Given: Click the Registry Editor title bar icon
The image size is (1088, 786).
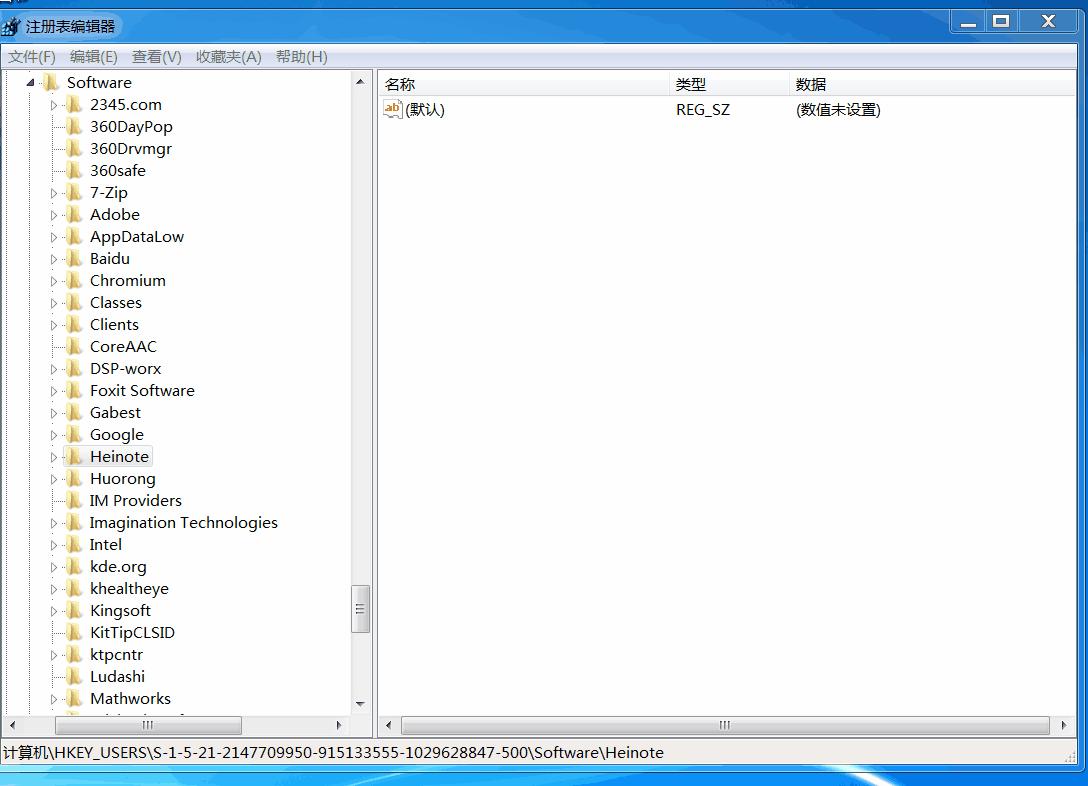Looking at the screenshot, I should (10, 26).
